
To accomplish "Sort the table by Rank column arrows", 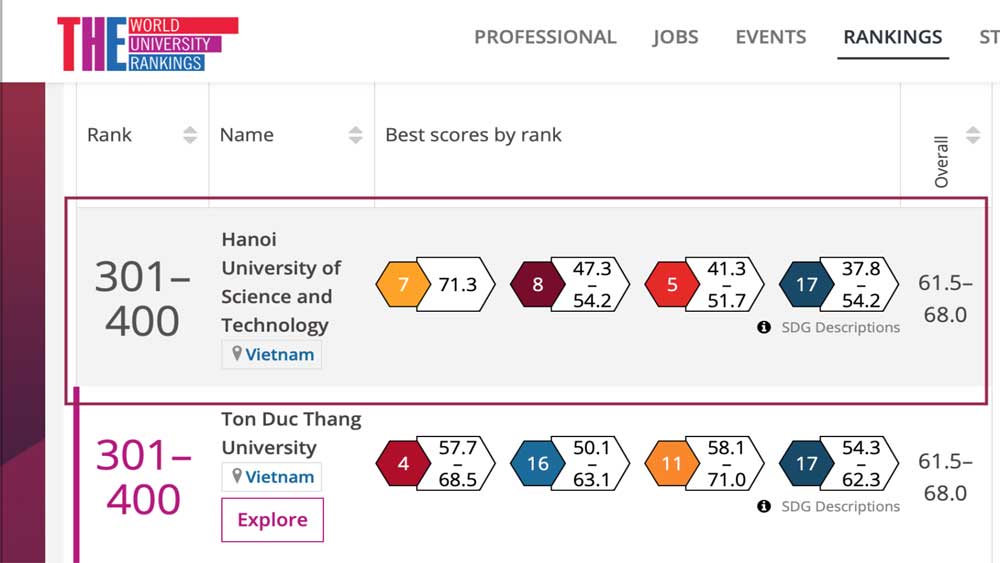I will [x=189, y=135].
